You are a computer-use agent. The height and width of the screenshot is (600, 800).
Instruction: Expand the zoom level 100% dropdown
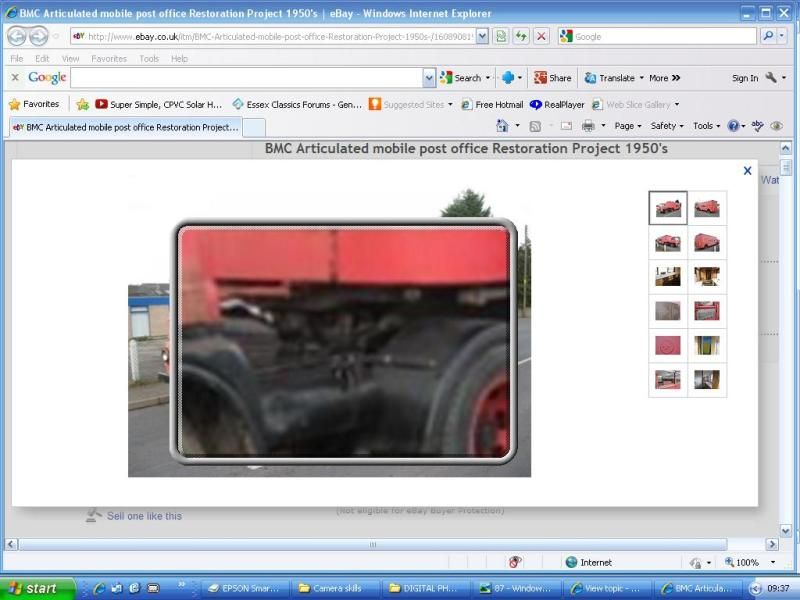(771, 563)
